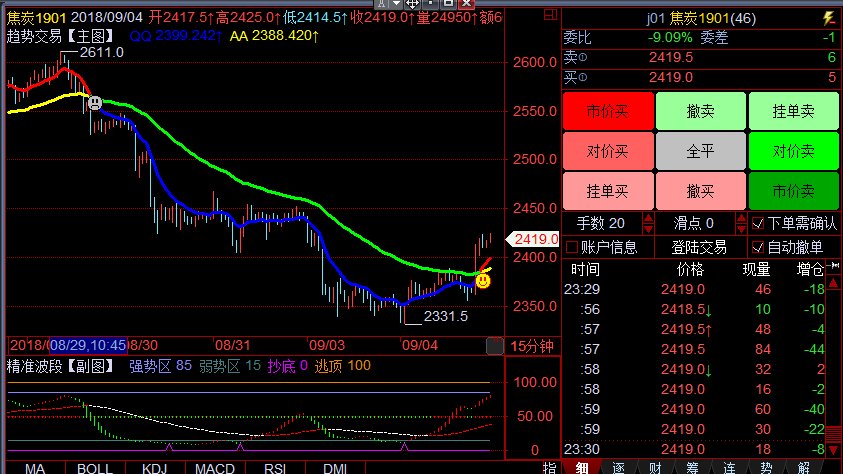Click the 08/31 date marker on time axis
This screenshot has height=474, width=843.
[x=233, y=345]
